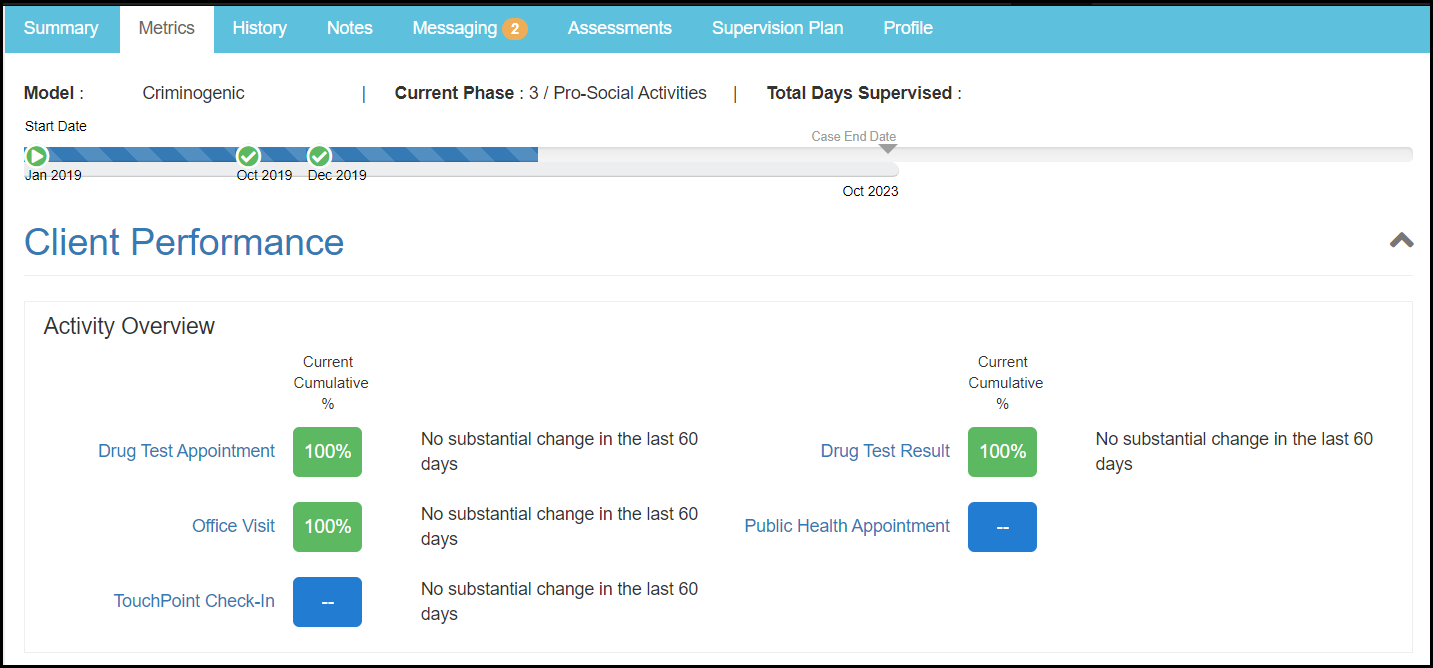The width and height of the screenshot is (1433, 668).
Task: Go to the Assessments tab
Action: pos(619,28)
